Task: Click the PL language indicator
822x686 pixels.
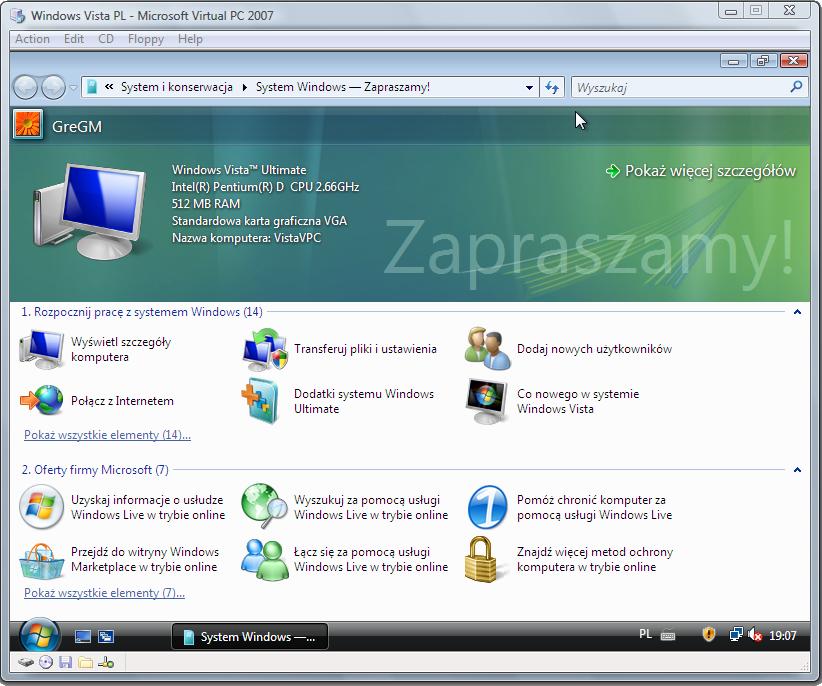Action: (645, 635)
